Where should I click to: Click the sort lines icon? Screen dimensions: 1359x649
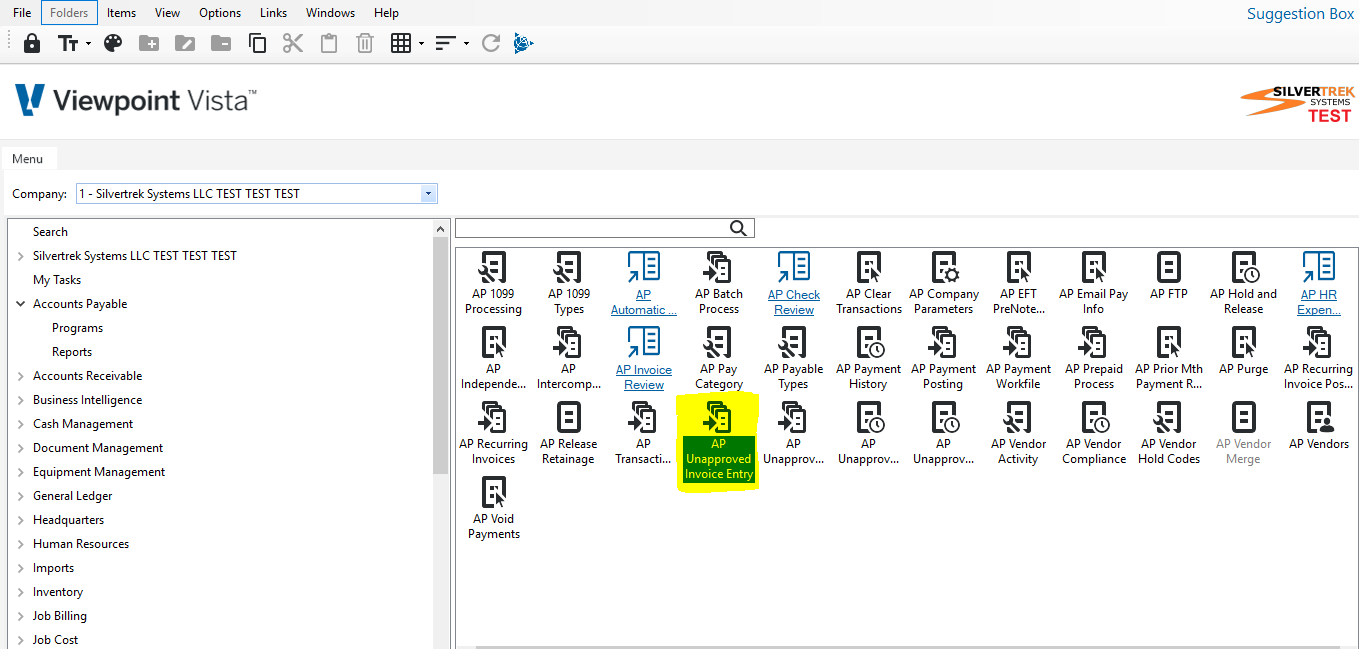click(446, 43)
